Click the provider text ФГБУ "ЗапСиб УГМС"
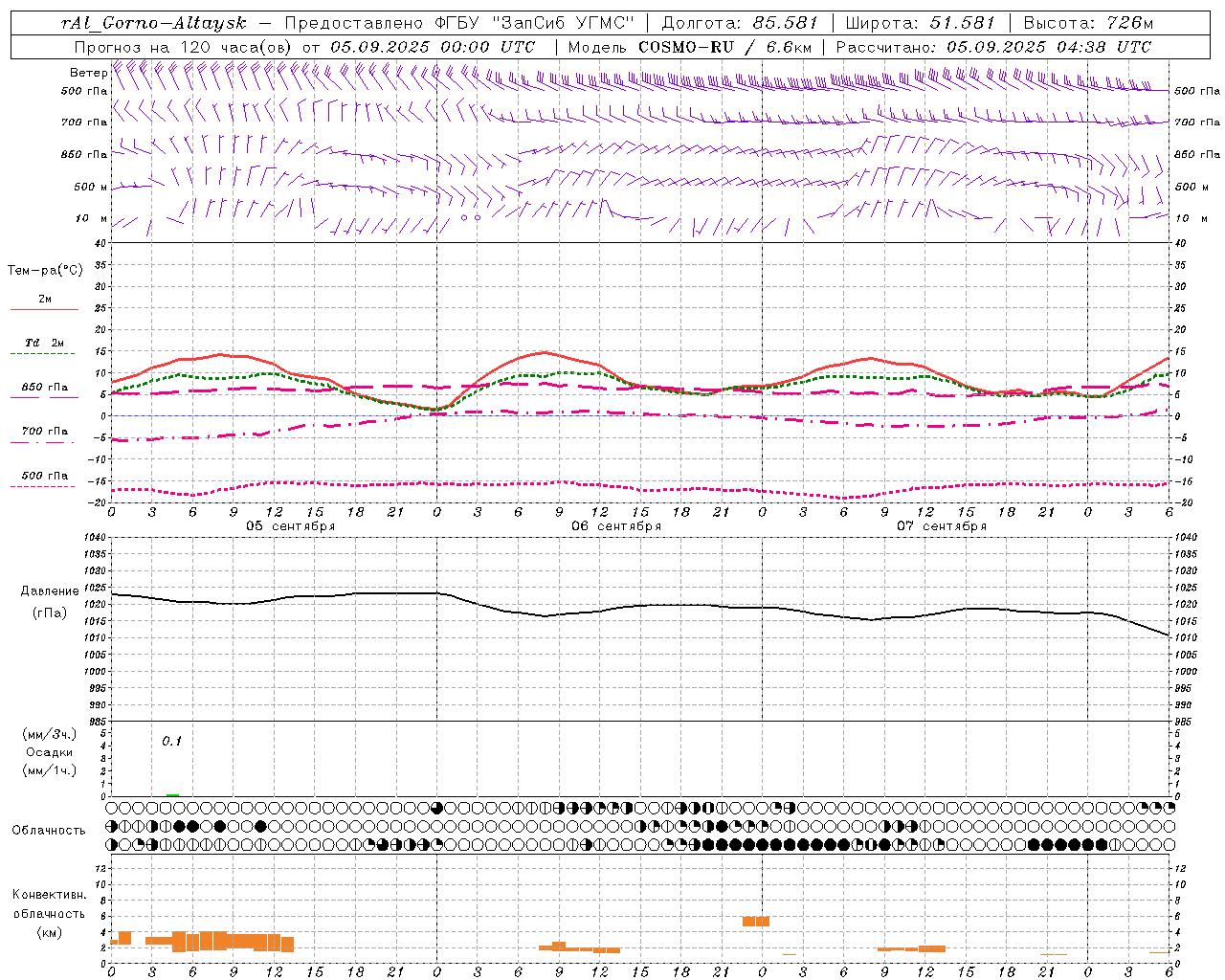This screenshot has width=1225, height=980. [536, 23]
